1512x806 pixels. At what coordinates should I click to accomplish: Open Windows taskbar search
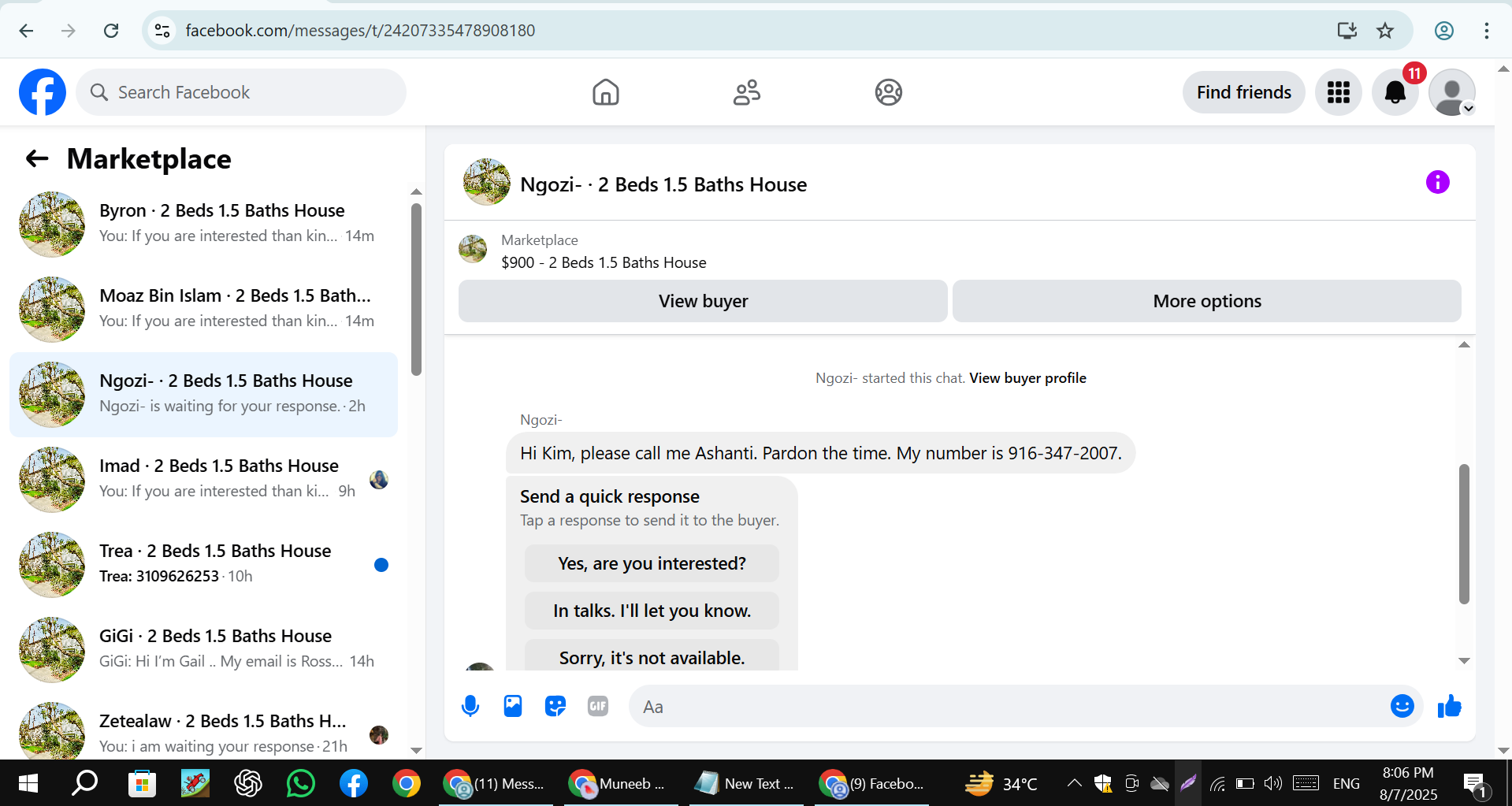click(x=84, y=783)
